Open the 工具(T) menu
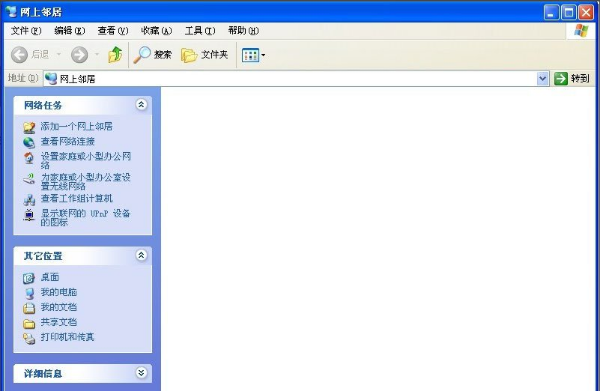Screen dimensions: 601x391 click(200, 31)
